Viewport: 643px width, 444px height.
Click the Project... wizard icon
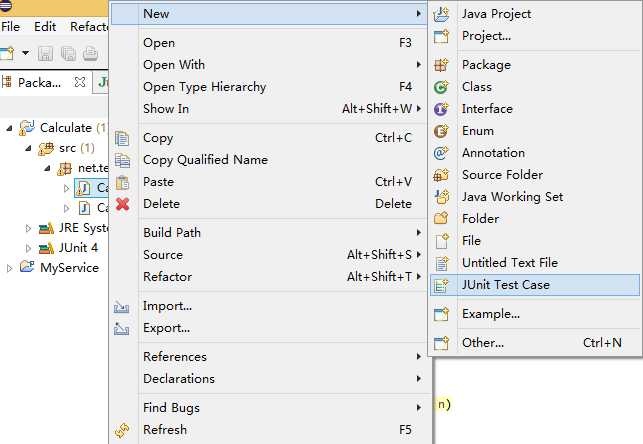coord(441,36)
